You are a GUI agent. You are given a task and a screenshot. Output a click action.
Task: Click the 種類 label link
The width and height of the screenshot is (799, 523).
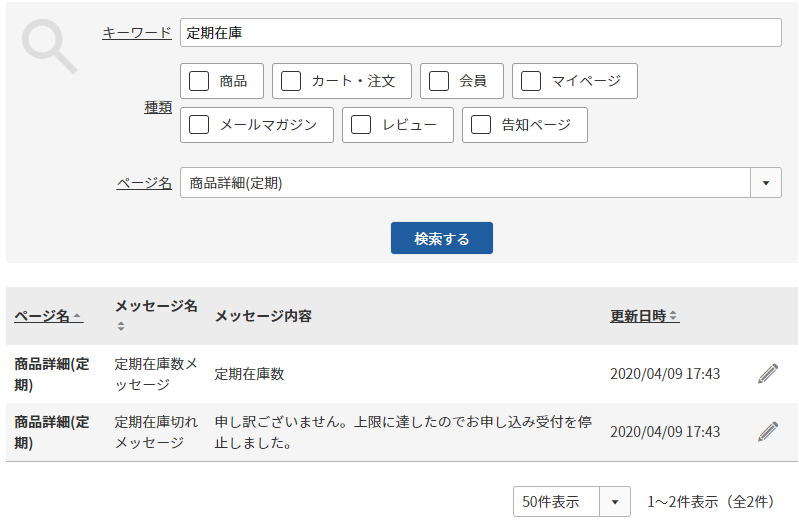[x=158, y=108]
